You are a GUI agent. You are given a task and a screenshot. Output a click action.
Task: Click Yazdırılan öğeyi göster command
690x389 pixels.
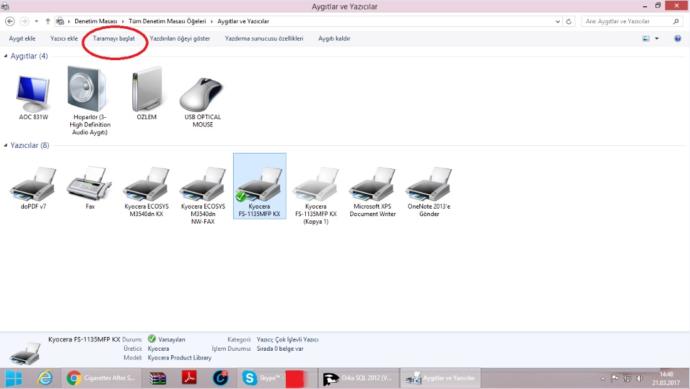(x=180, y=39)
